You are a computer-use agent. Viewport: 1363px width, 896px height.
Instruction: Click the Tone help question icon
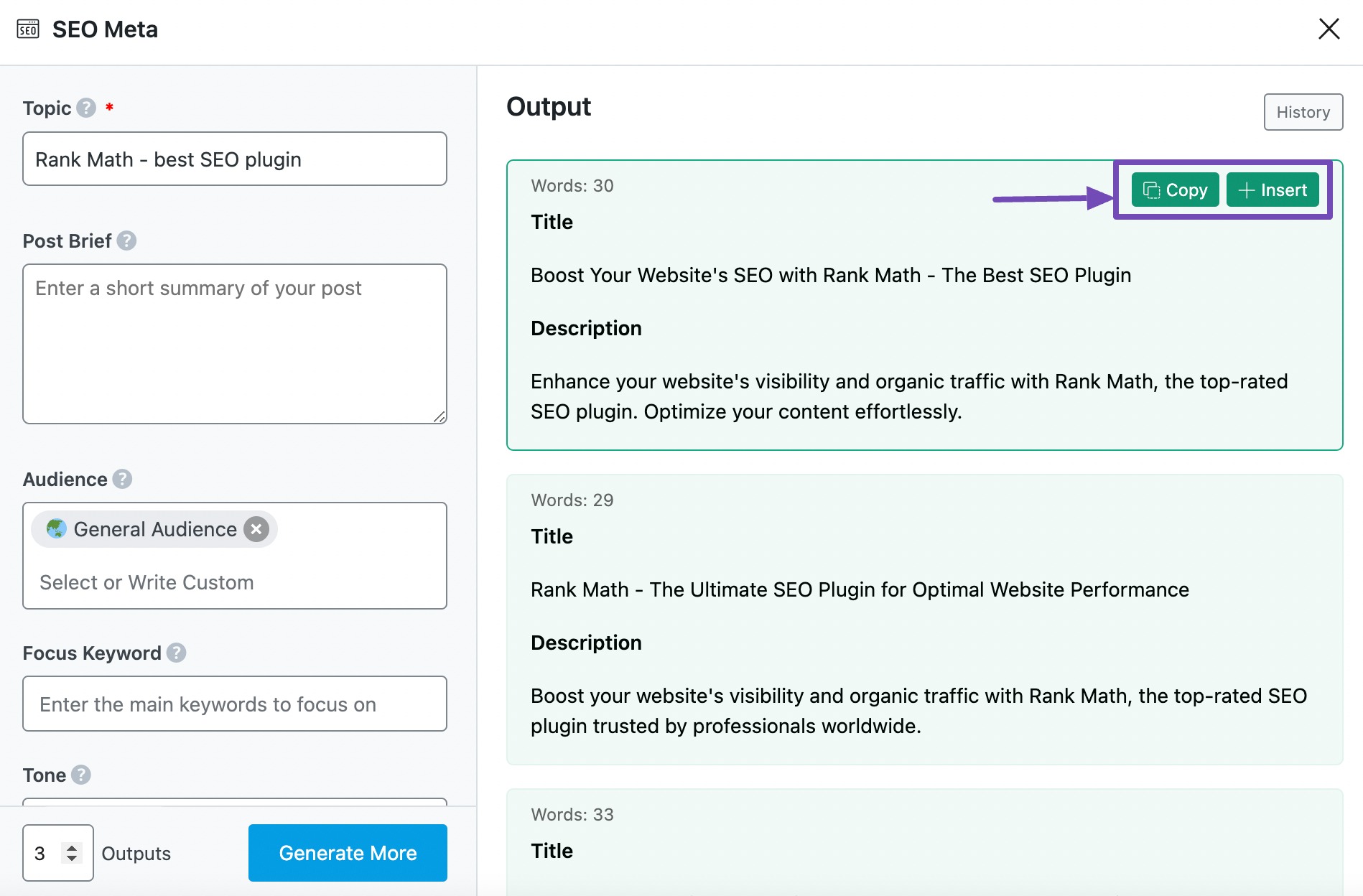81,775
